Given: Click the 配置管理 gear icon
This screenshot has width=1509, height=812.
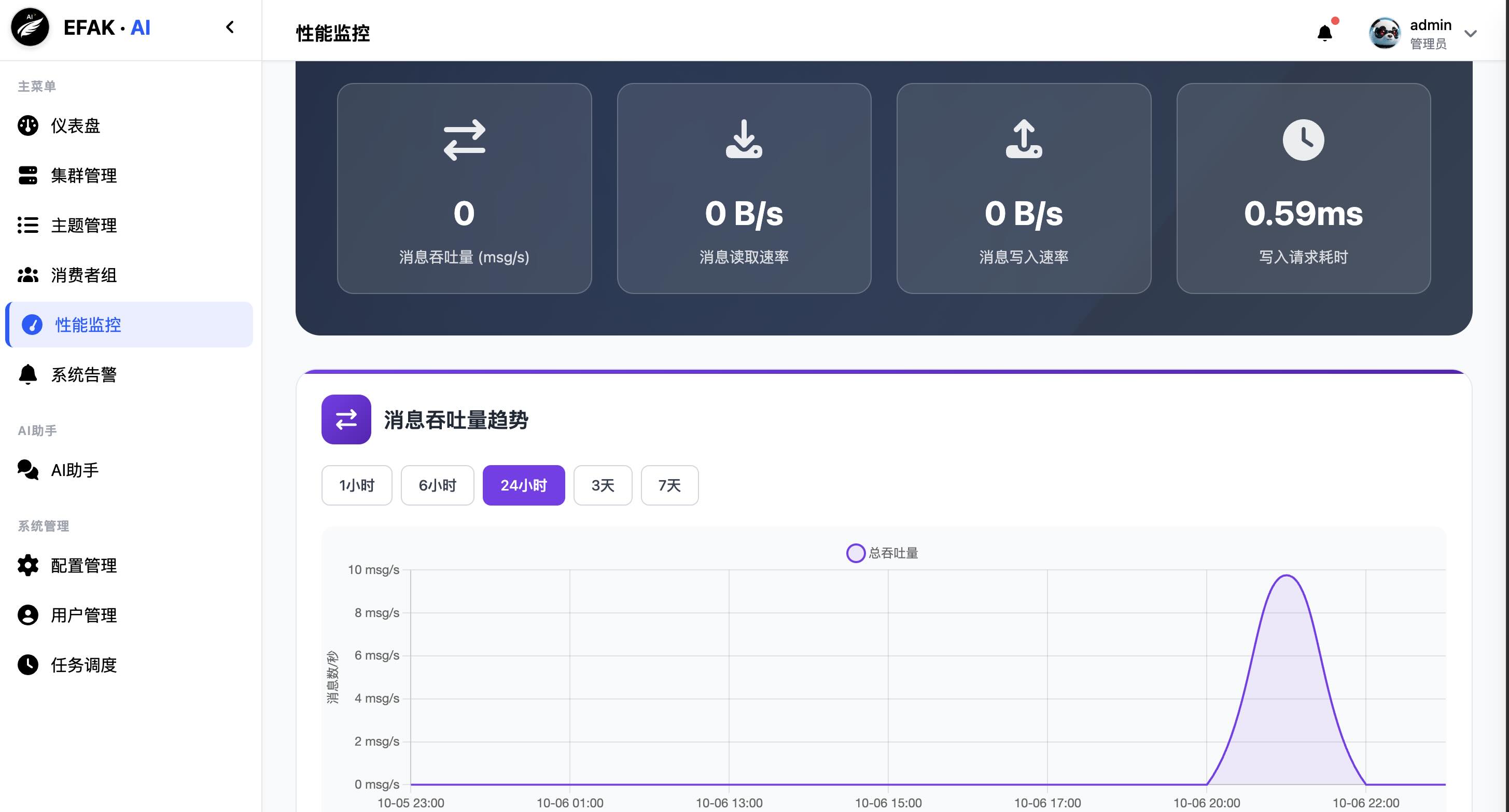Looking at the screenshot, I should coord(27,565).
